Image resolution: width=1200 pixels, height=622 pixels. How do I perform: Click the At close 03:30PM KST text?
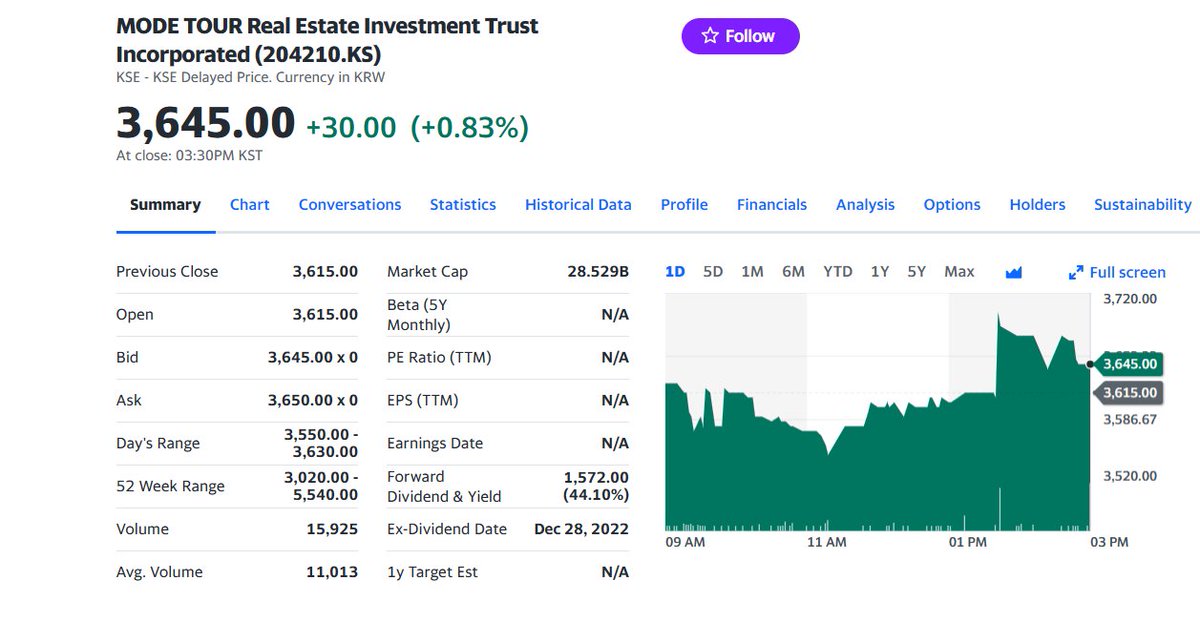(189, 155)
